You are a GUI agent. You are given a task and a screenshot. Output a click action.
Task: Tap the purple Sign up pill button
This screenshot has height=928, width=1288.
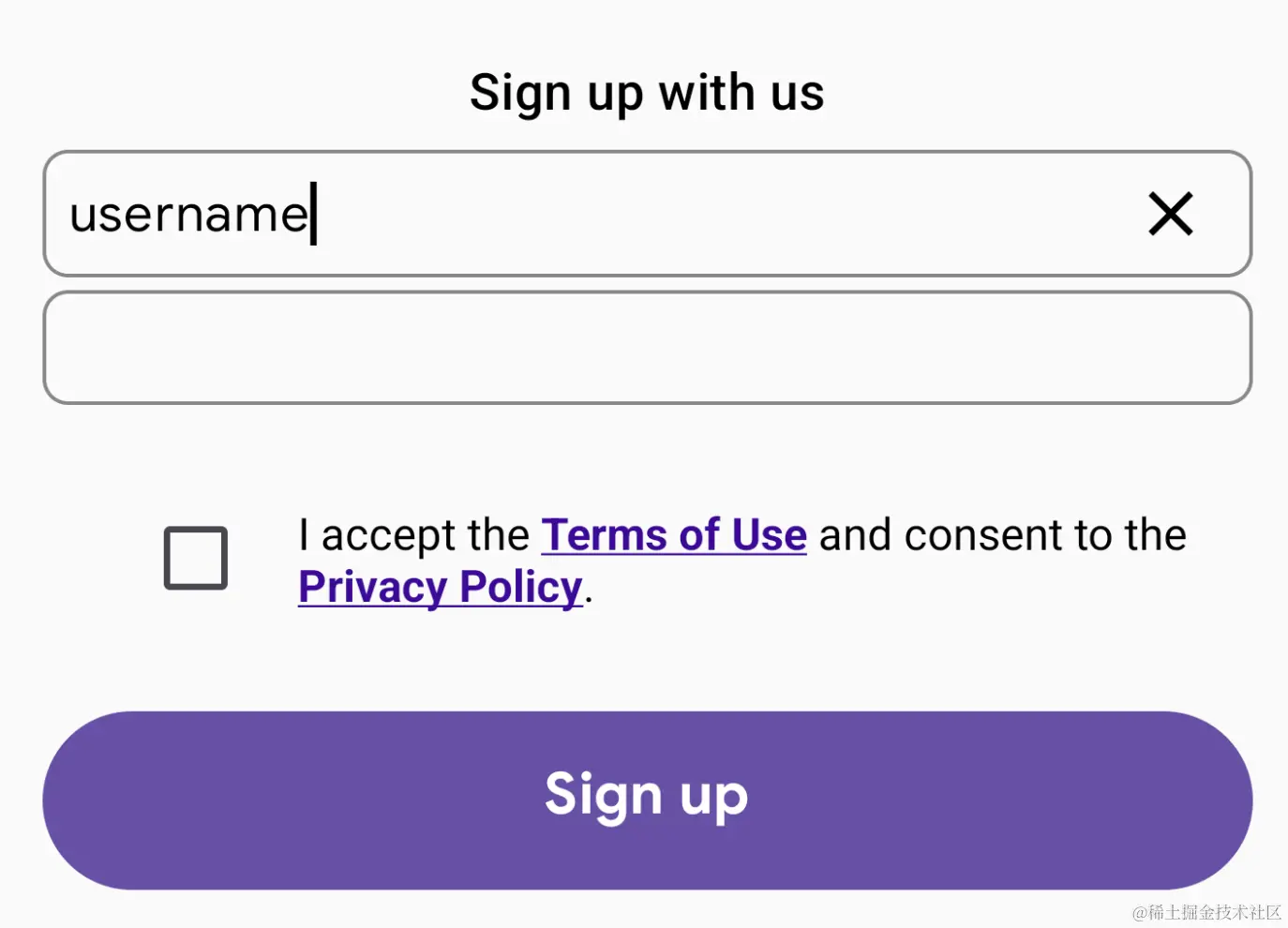click(x=647, y=801)
